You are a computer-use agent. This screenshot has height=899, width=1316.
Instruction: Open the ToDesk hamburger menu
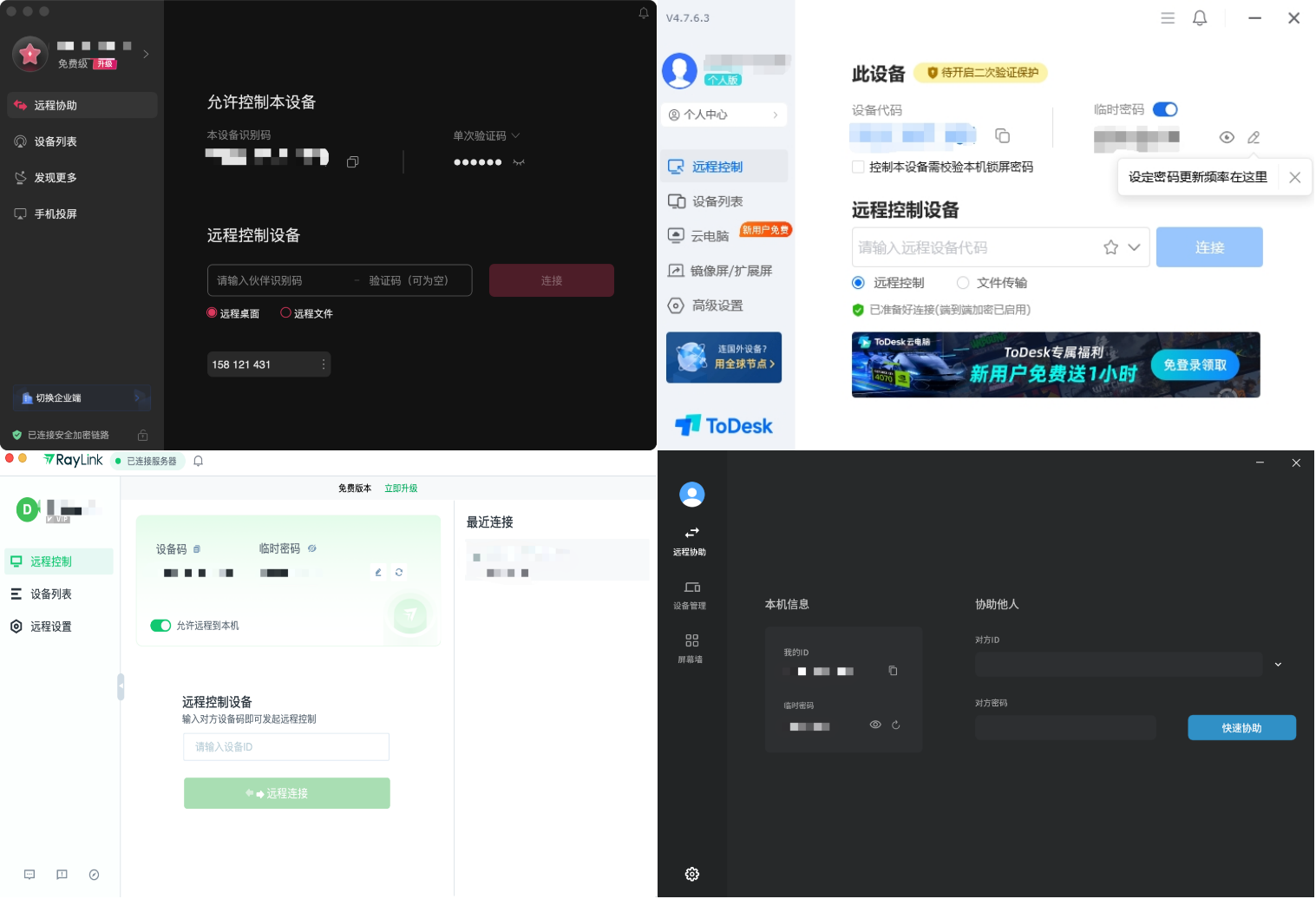click(x=1169, y=17)
